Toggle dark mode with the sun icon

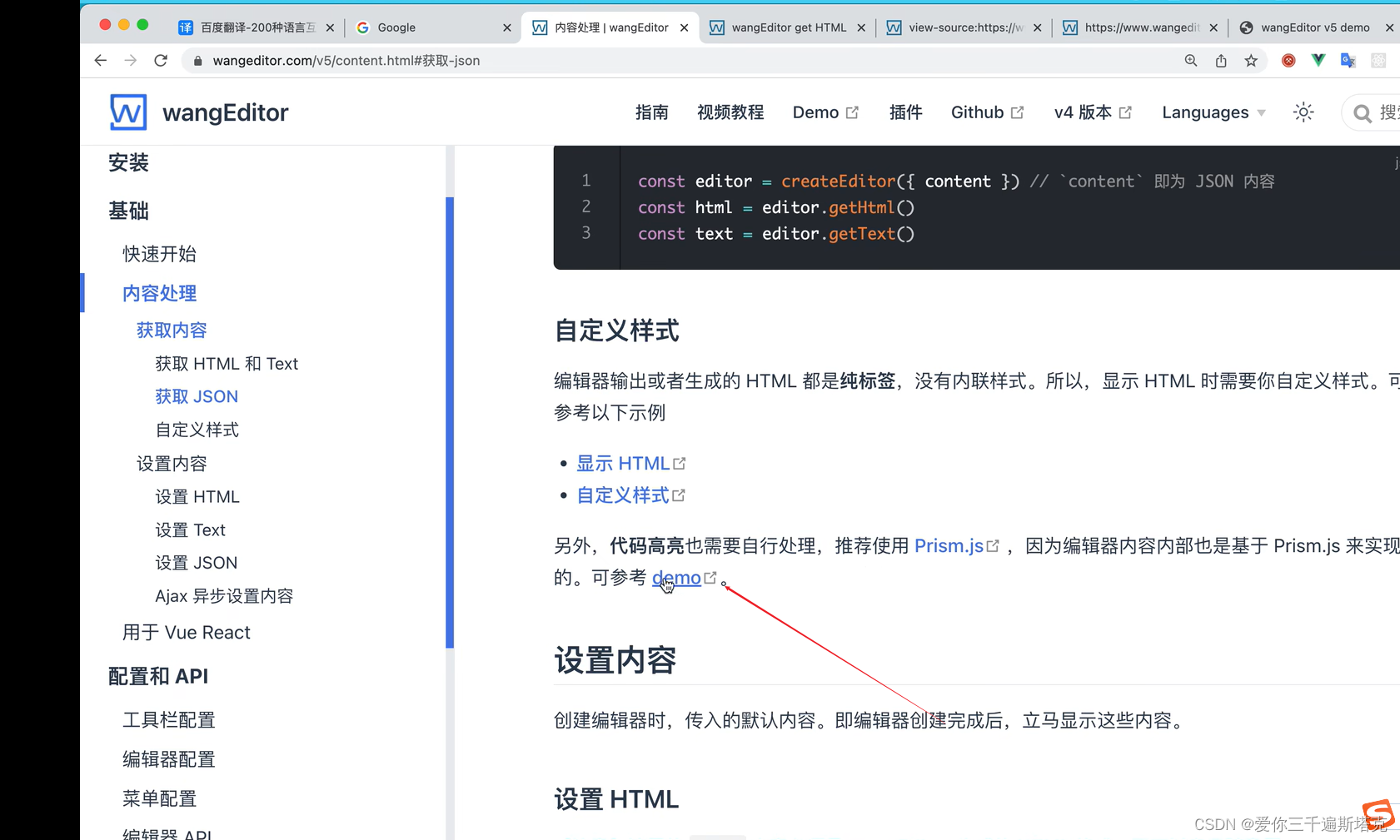tap(1303, 112)
